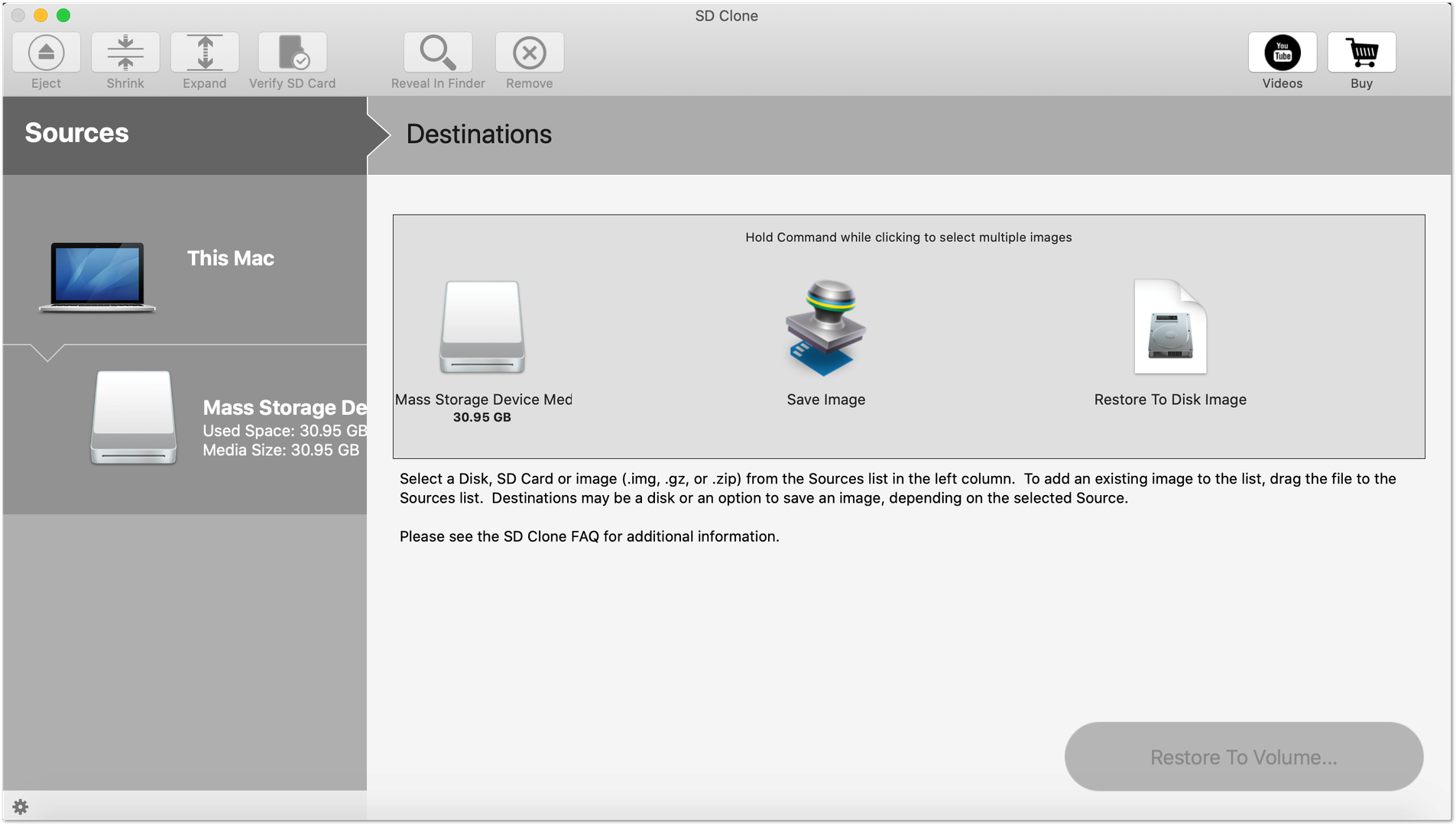Choose Mass Storage Device Med destination drive
The height and width of the screenshot is (825, 1456).
click(482, 327)
